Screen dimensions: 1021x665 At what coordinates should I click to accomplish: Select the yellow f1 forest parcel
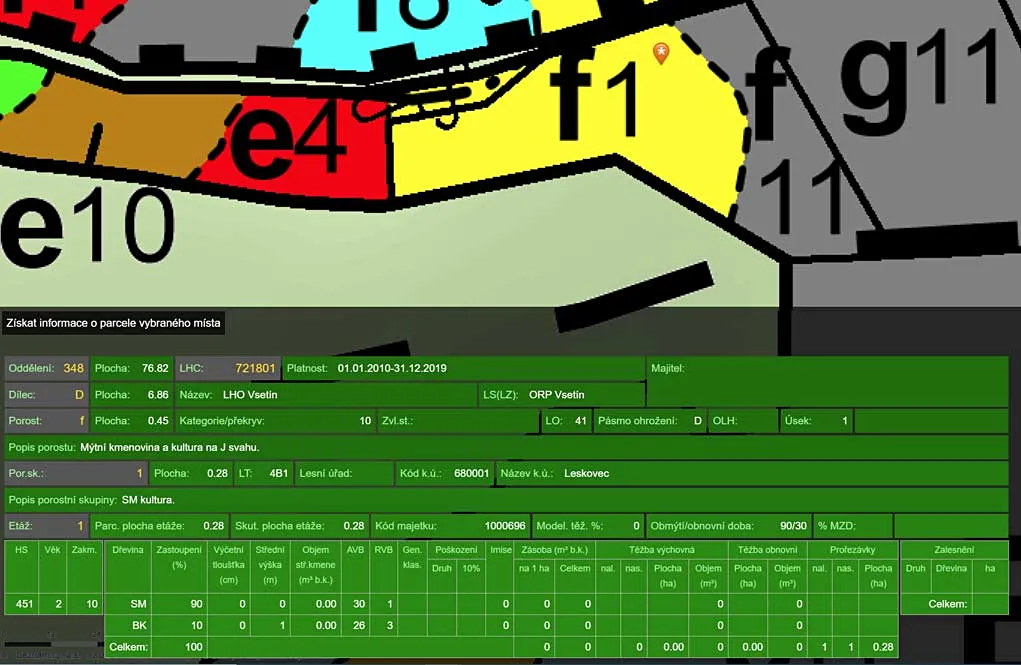560,150
